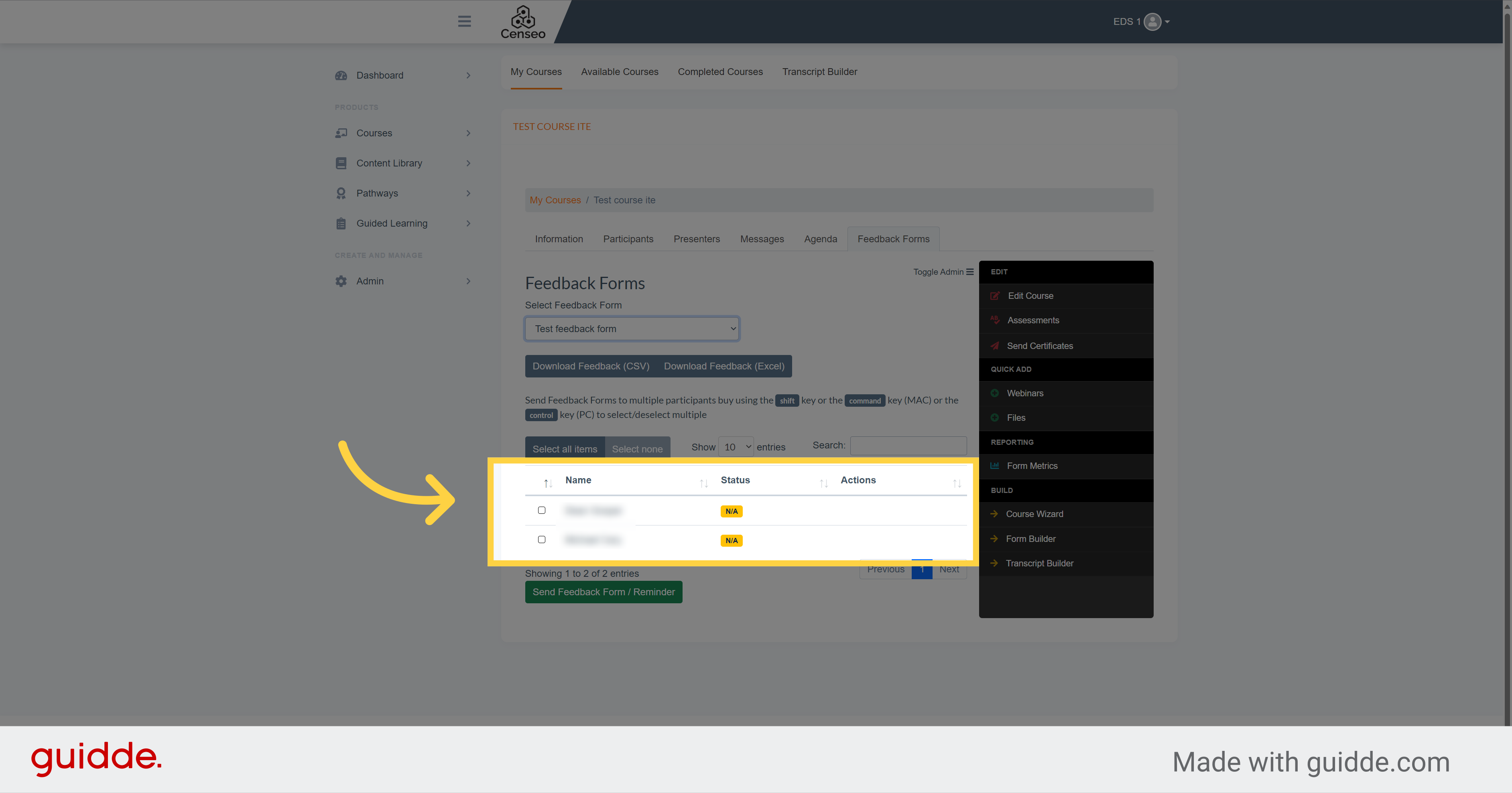Open the hamburger menu icon
Image resolution: width=1512 pixels, height=793 pixels.
pyautogui.click(x=464, y=22)
